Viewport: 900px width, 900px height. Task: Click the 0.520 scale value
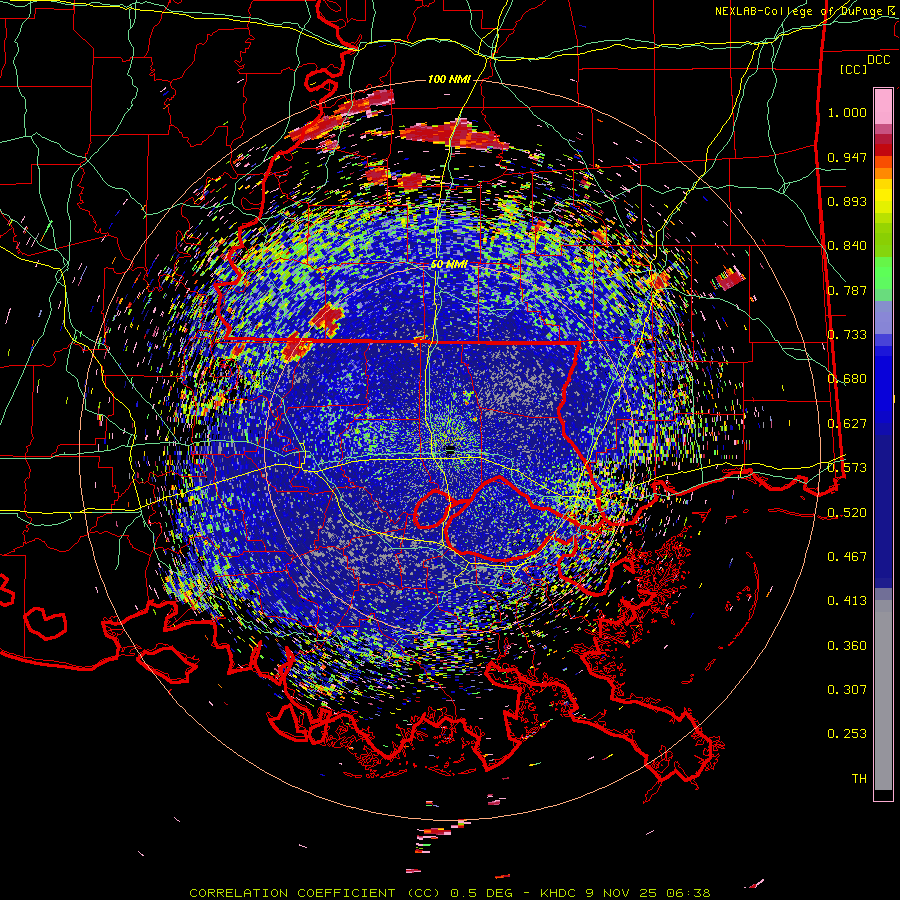tap(847, 512)
